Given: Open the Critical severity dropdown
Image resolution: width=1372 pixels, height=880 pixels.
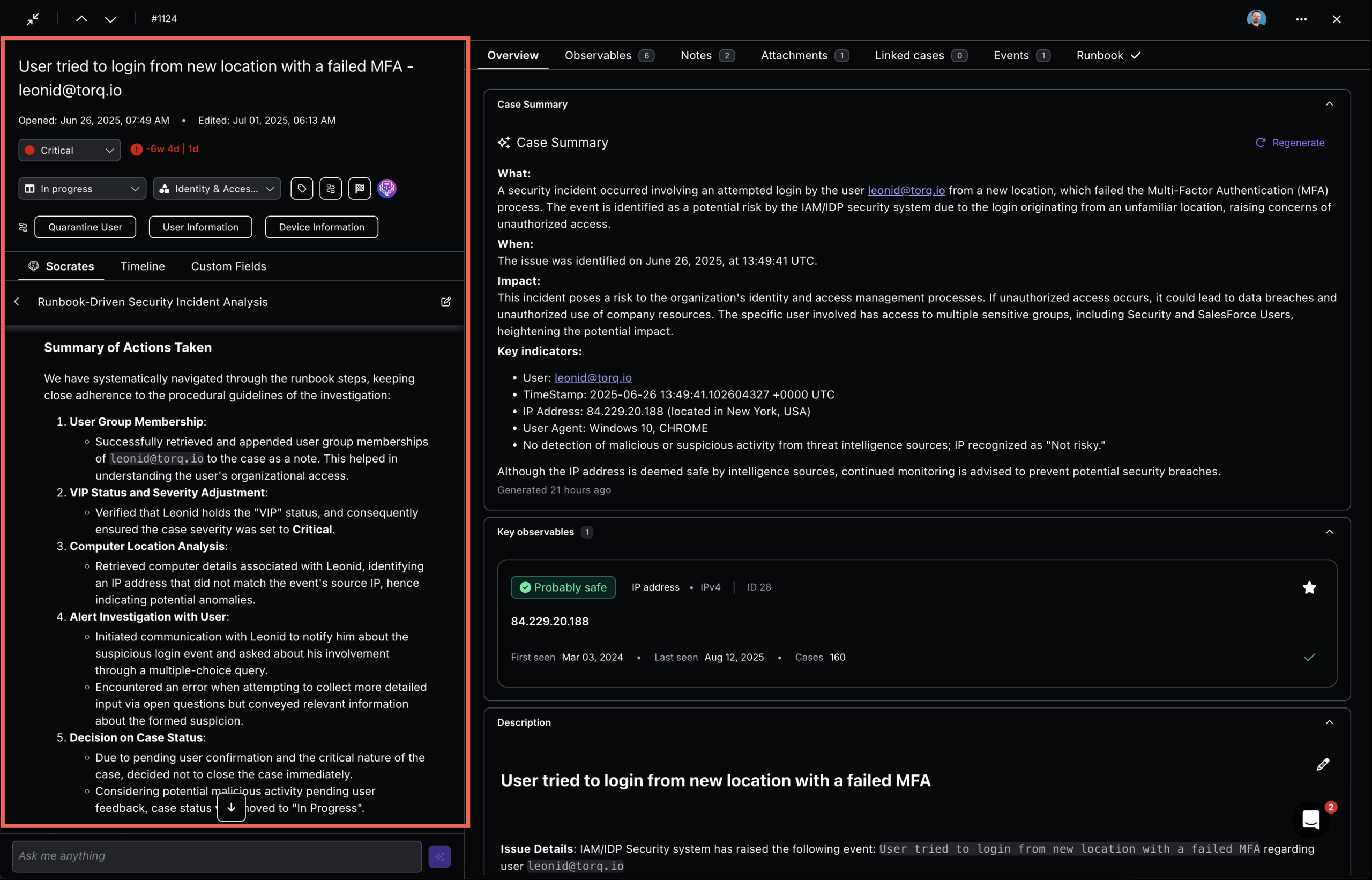Looking at the screenshot, I should [70, 150].
